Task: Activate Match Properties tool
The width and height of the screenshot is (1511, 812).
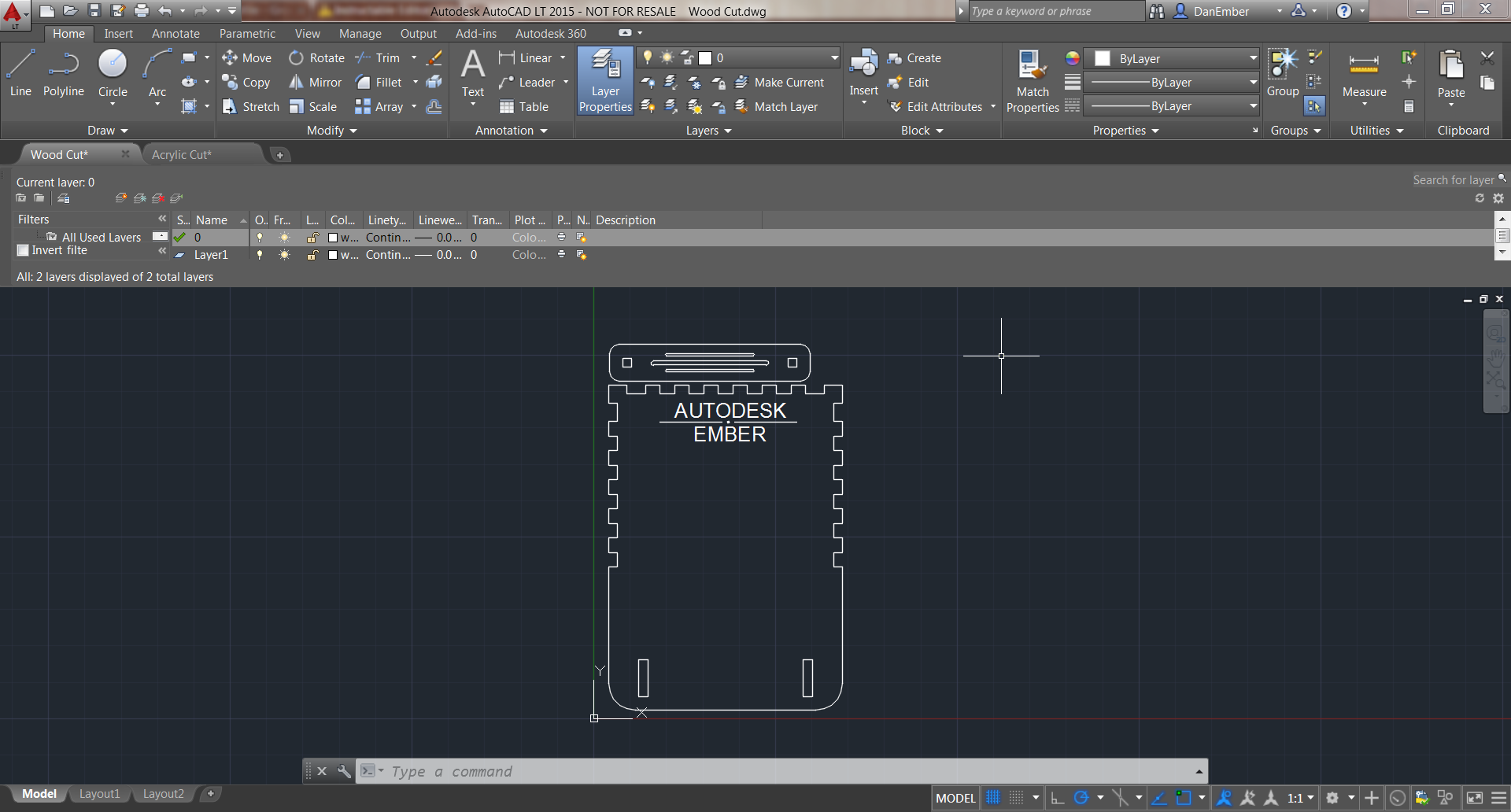Action: pyautogui.click(x=1033, y=81)
